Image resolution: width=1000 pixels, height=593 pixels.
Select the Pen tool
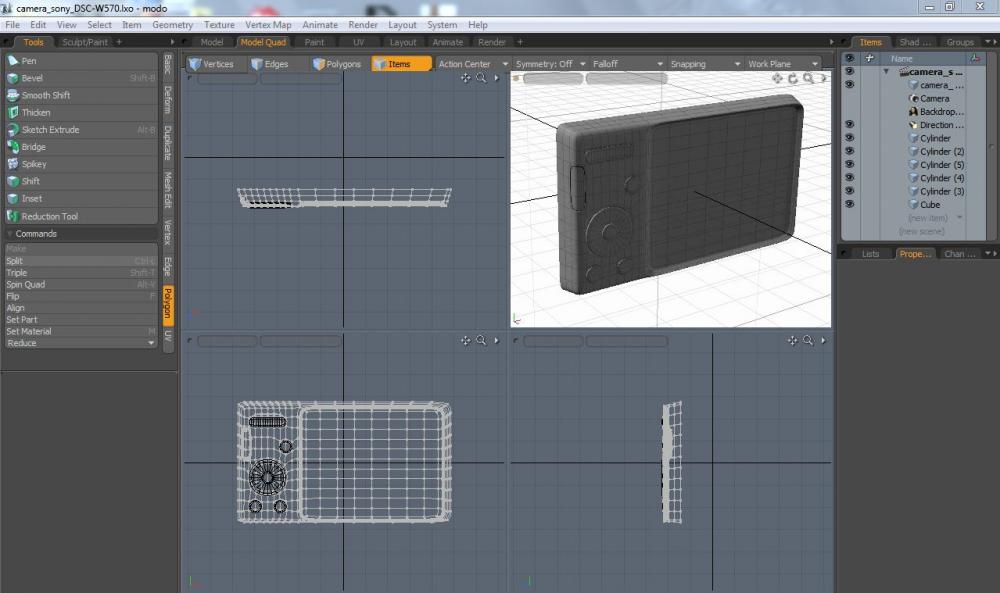point(30,61)
